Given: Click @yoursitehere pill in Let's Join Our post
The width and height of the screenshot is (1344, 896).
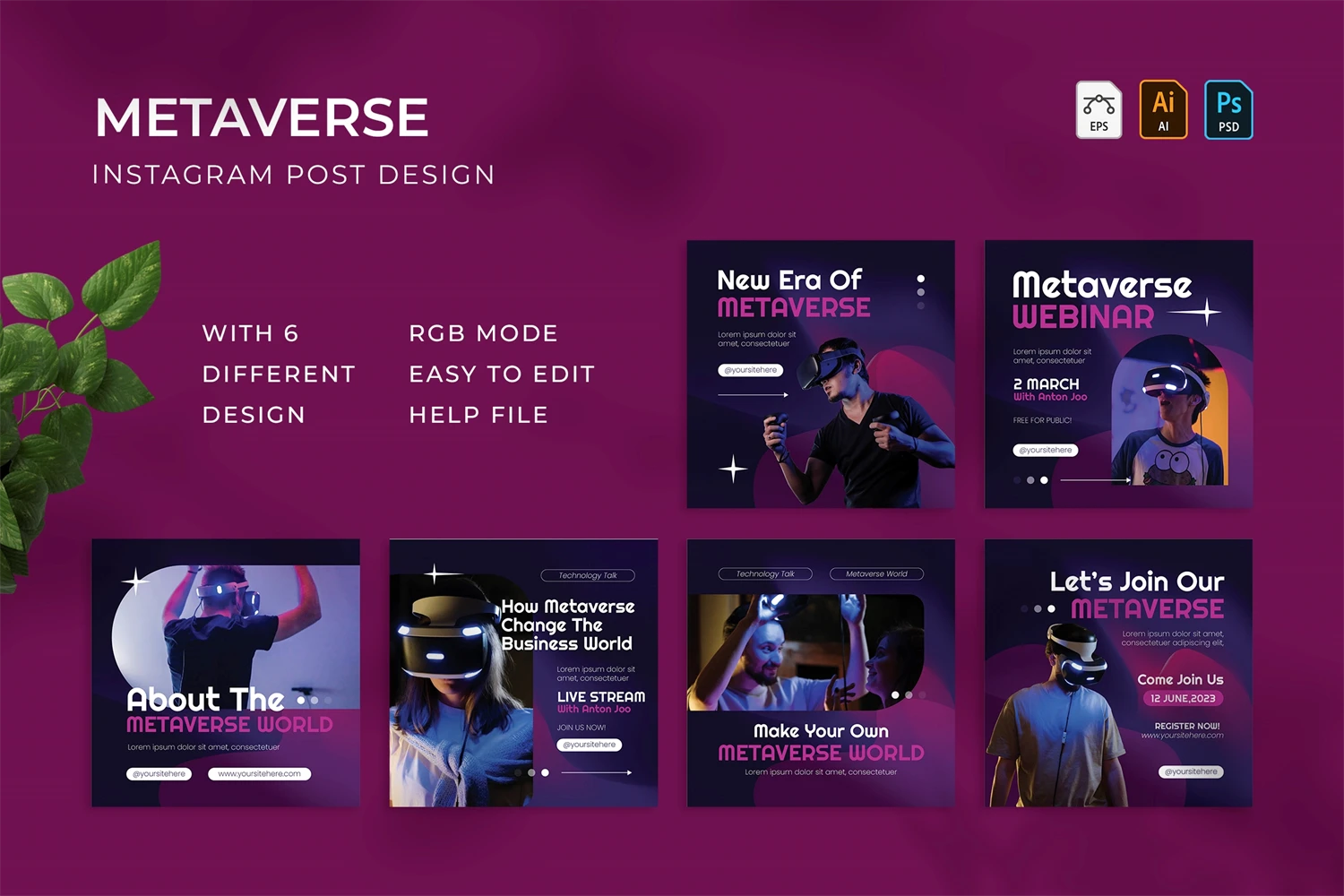Looking at the screenshot, I should pyautogui.click(x=1191, y=771).
